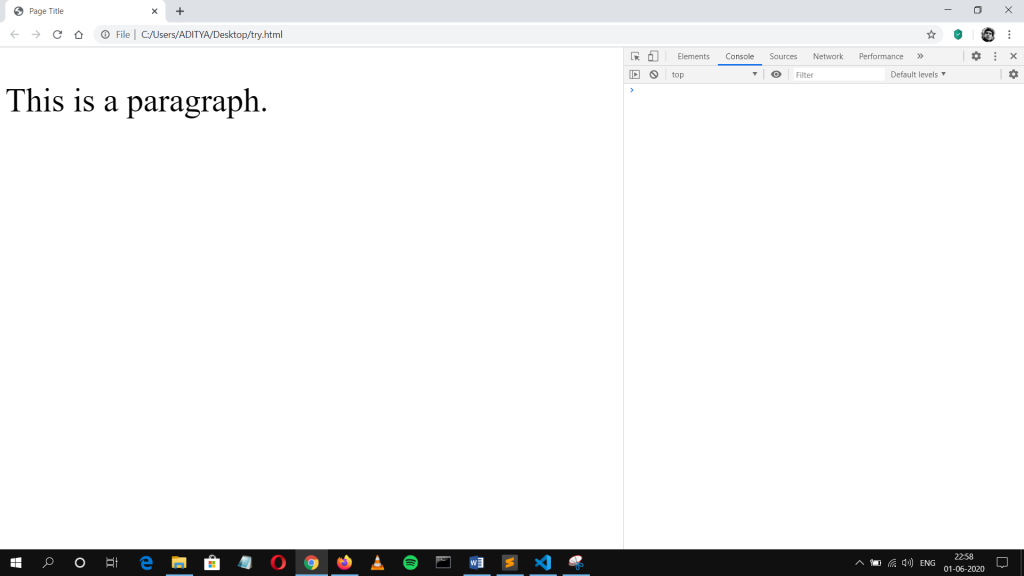Screen dimensions: 1024x576
Task: Open DevTools settings gear in the tab bar
Action: [x=976, y=57]
